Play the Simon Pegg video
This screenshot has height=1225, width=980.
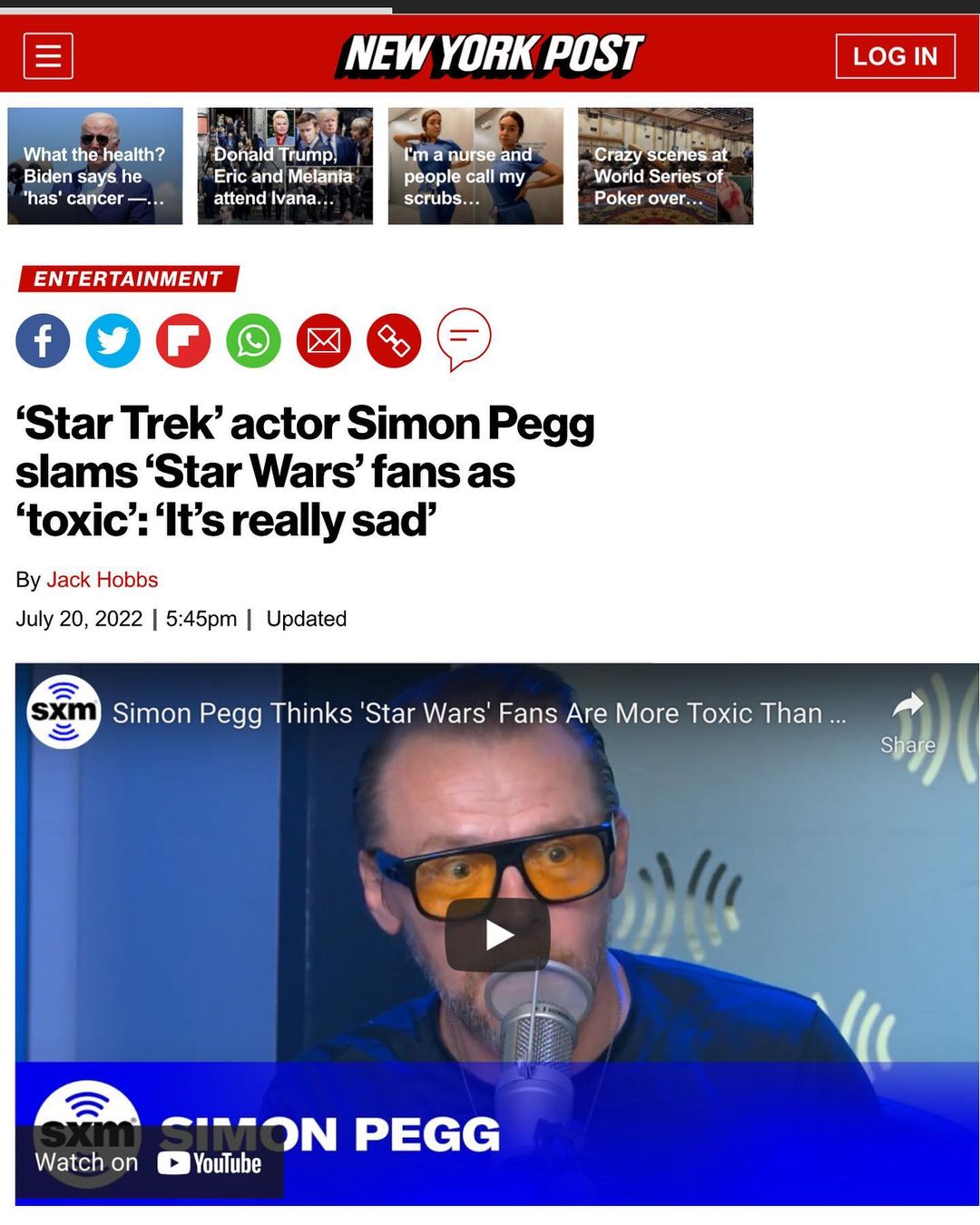click(497, 935)
